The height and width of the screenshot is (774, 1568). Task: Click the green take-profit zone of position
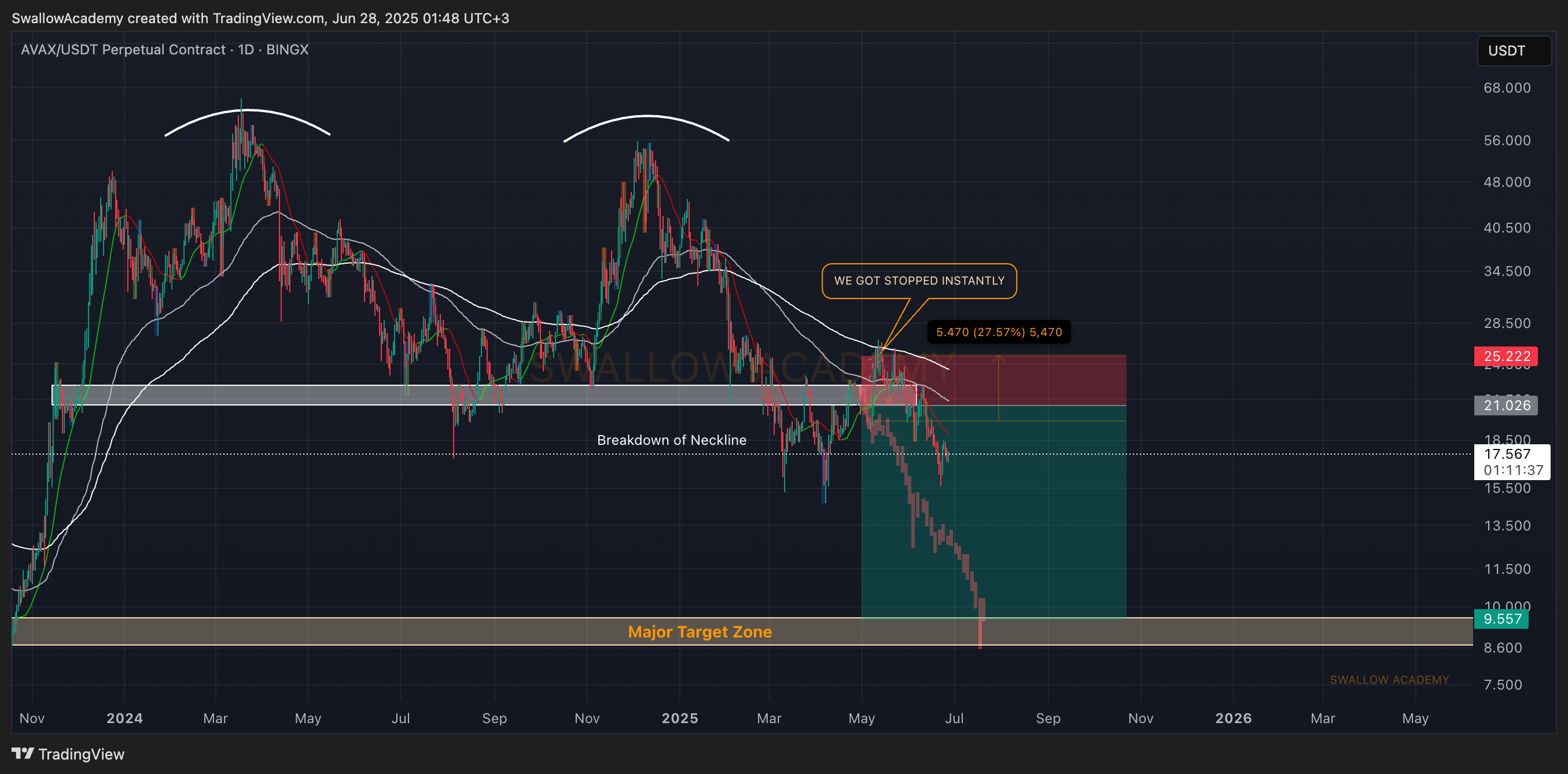pos(994,512)
